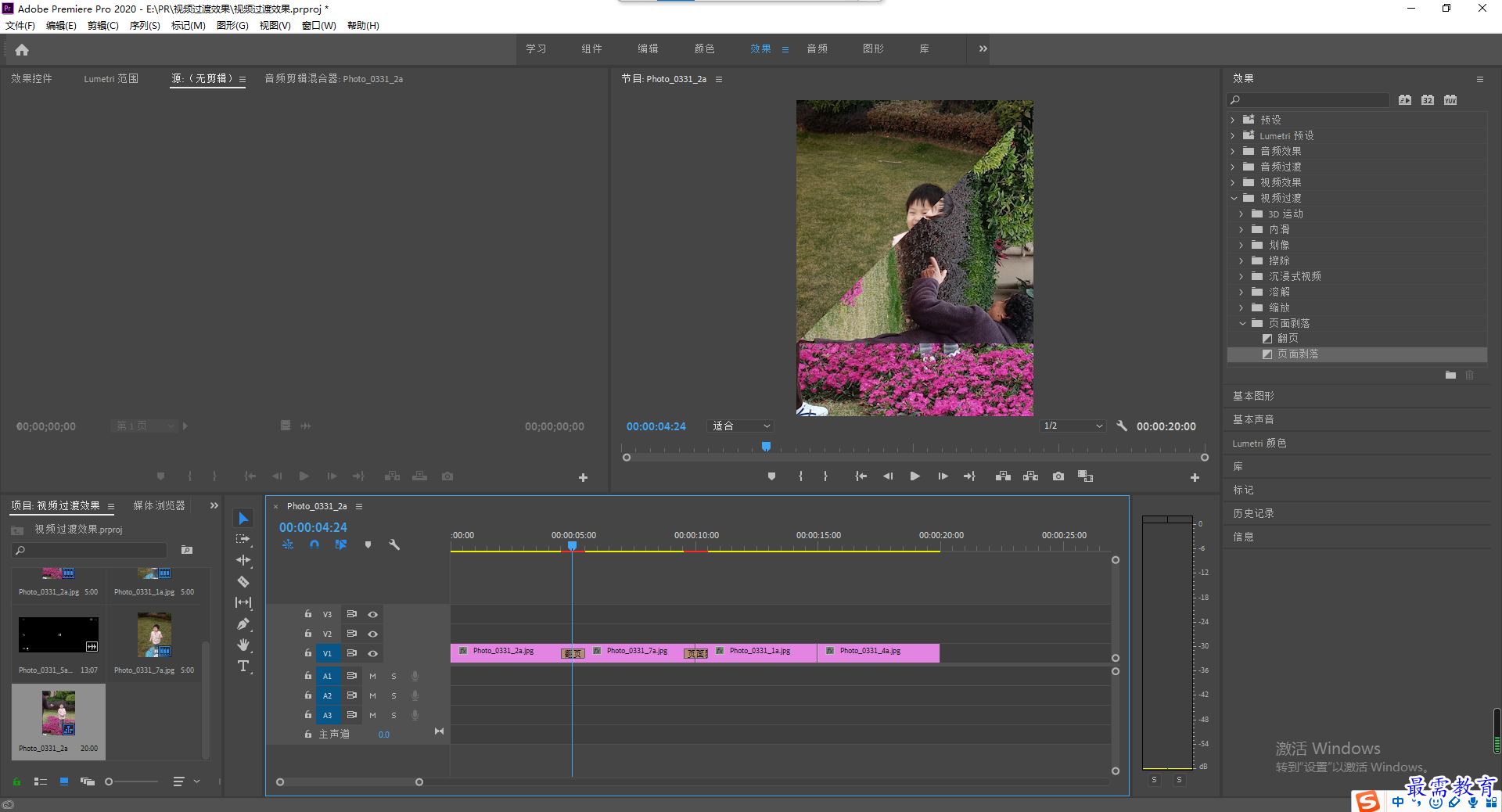Open the 适合 zoom level dropdown

click(x=740, y=426)
